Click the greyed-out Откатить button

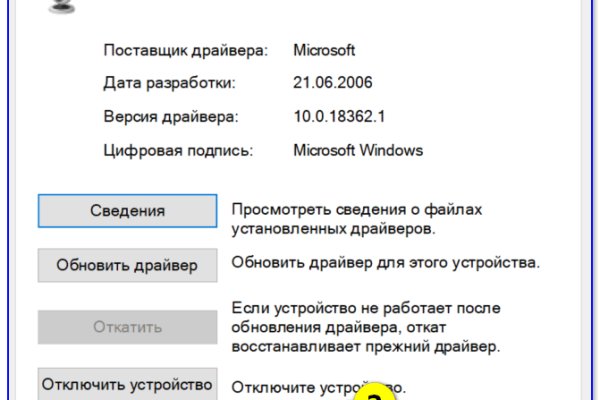[x=127, y=327]
